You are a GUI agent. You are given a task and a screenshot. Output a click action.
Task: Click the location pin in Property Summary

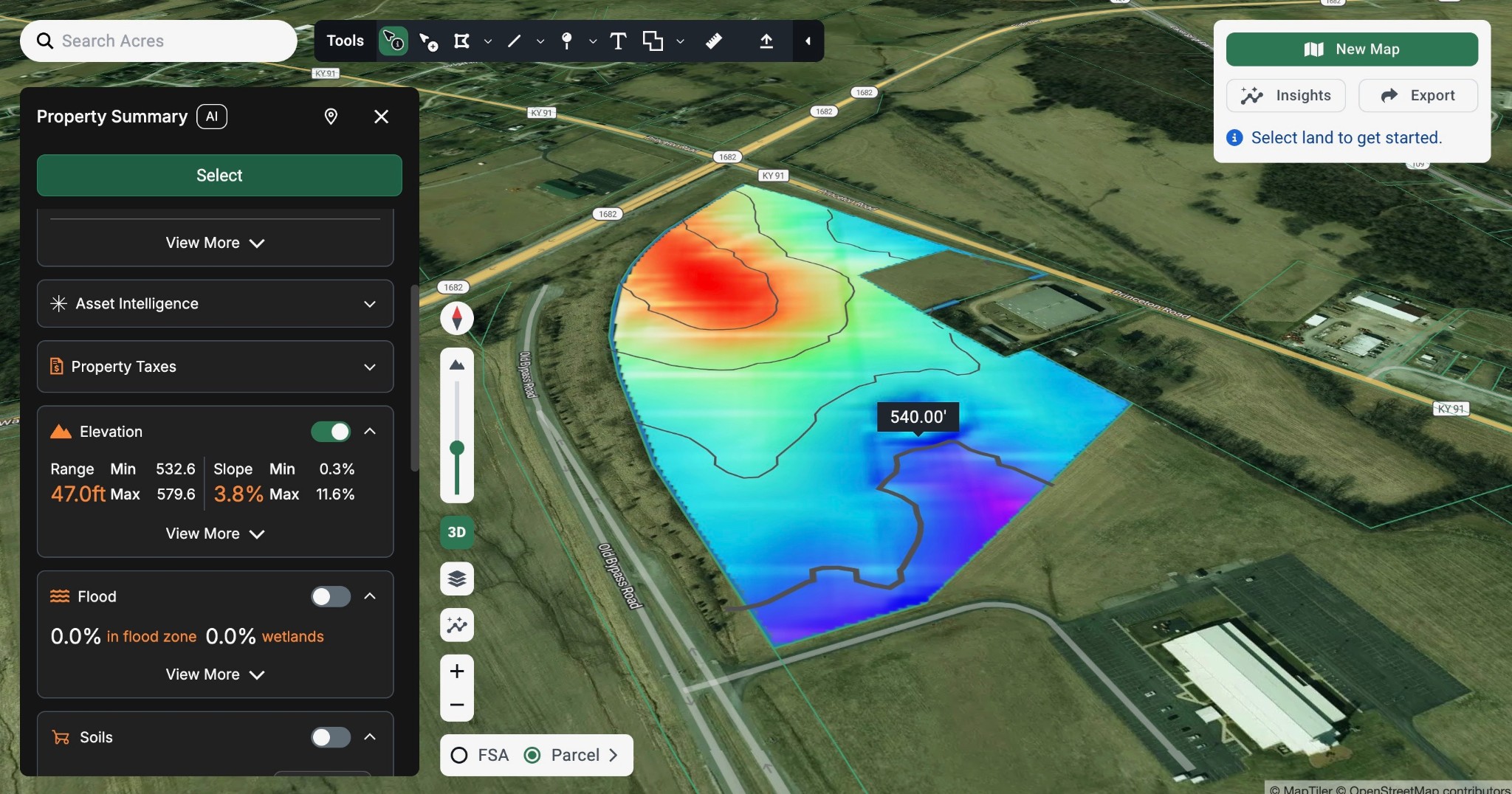(331, 117)
